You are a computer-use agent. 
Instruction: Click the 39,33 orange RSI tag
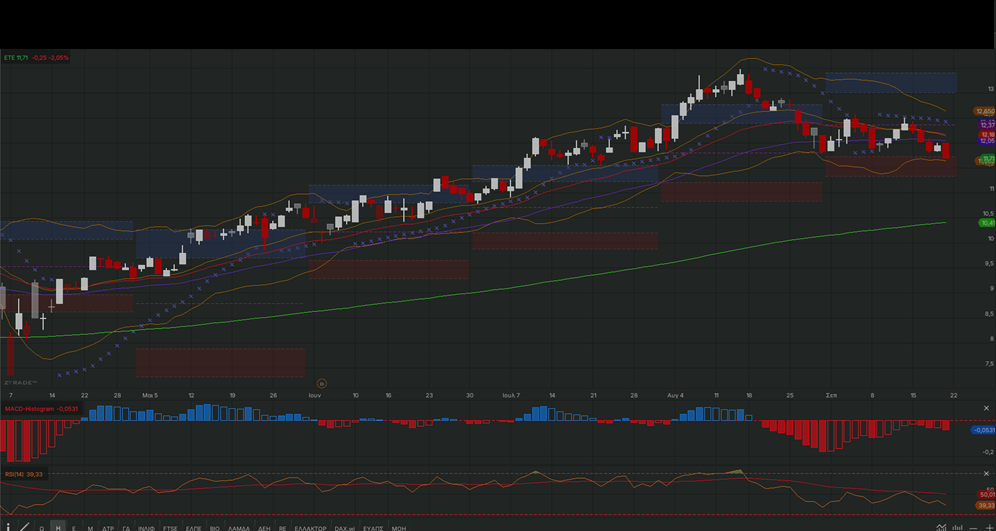(x=987, y=506)
